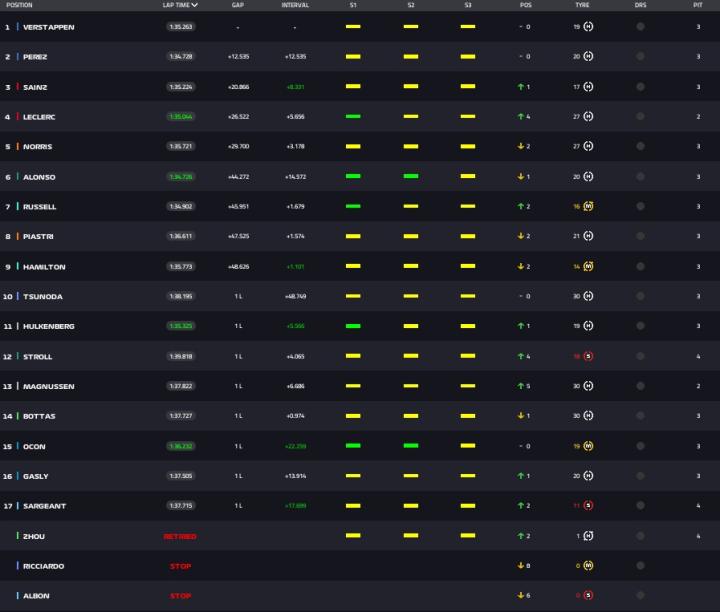Sort by the POSITION column header
Viewport: 720px width, 612px height.
point(19,5)
